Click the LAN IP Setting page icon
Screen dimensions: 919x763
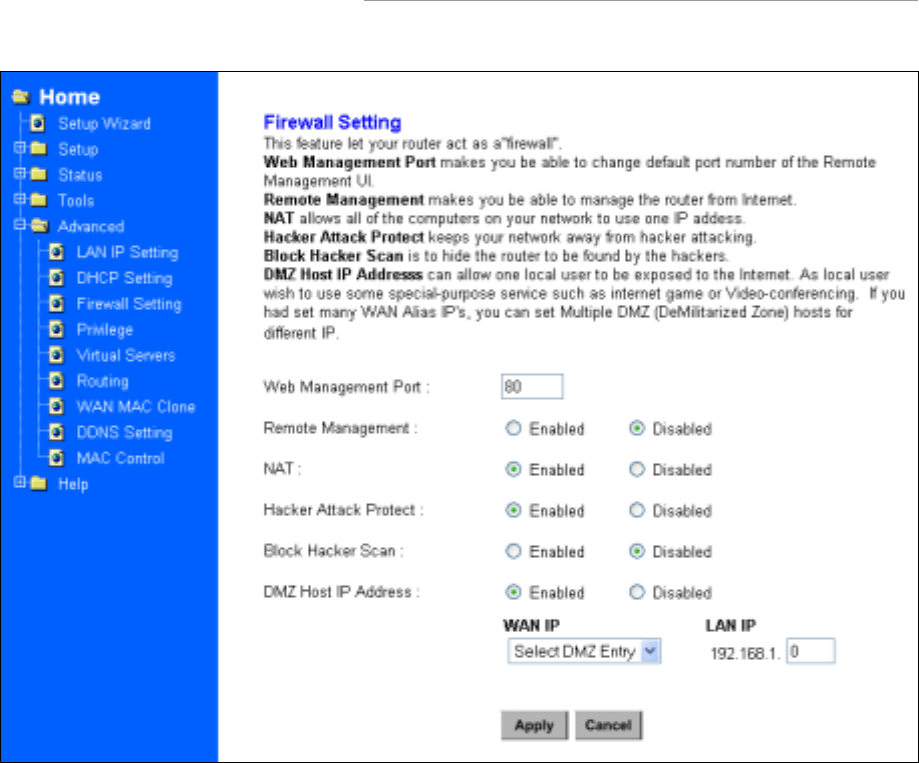click(x=56, y=252)
